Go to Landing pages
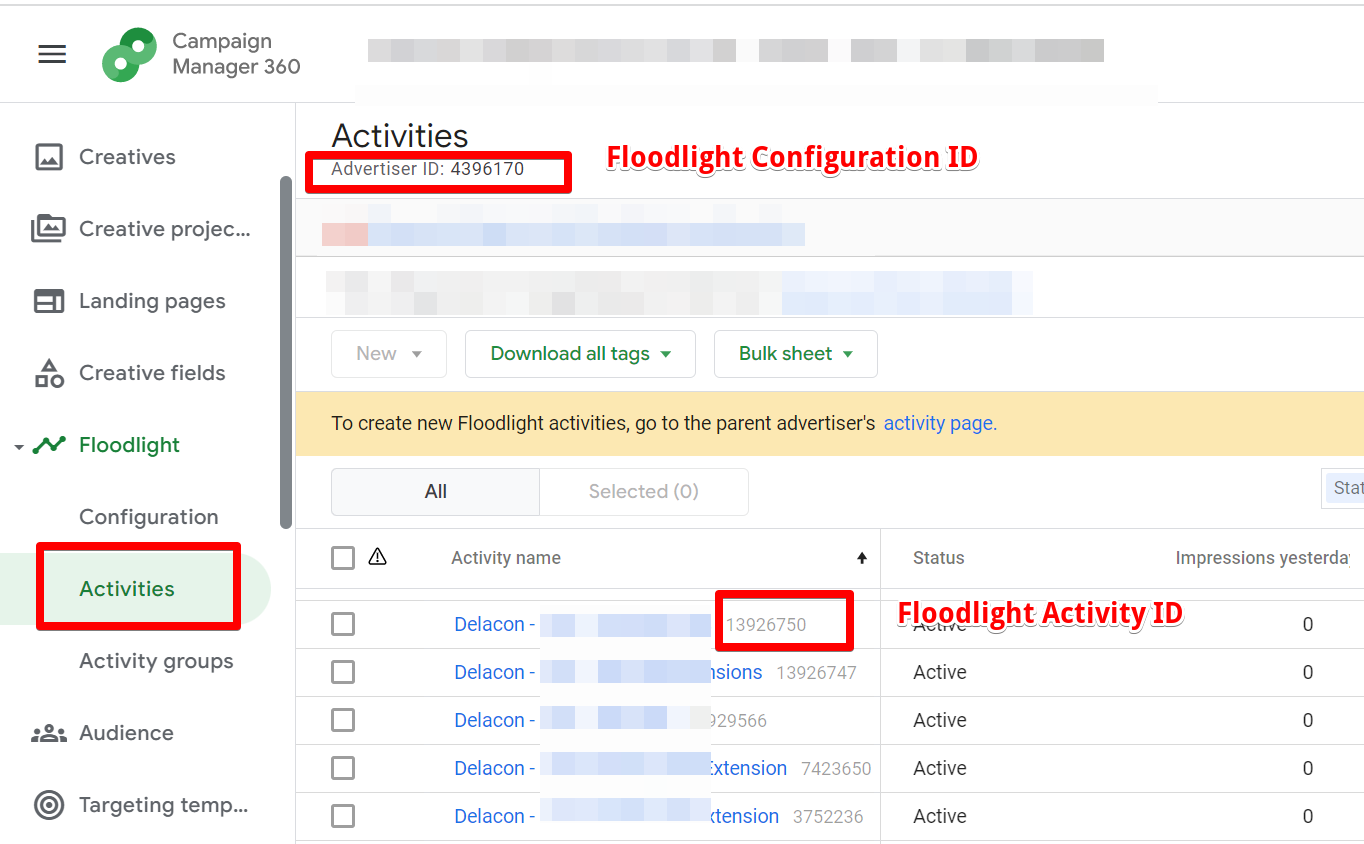Image resolution: width=1364 pixels, height=844 pixels. (152, 301)
